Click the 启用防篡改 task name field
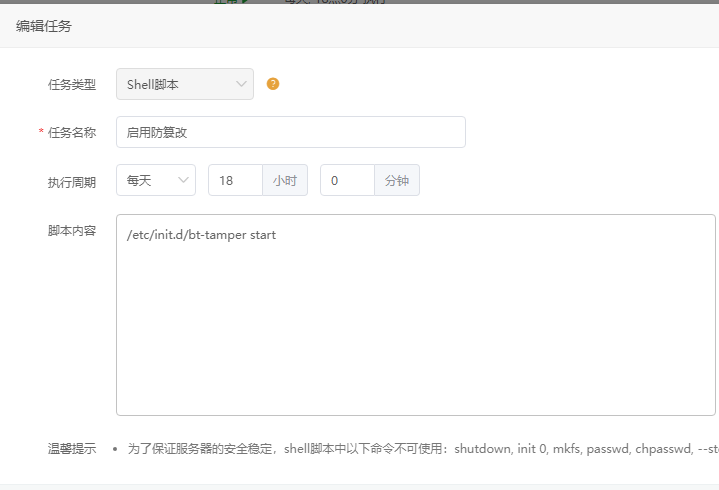 pyautogui.click(x=291, y=132)
